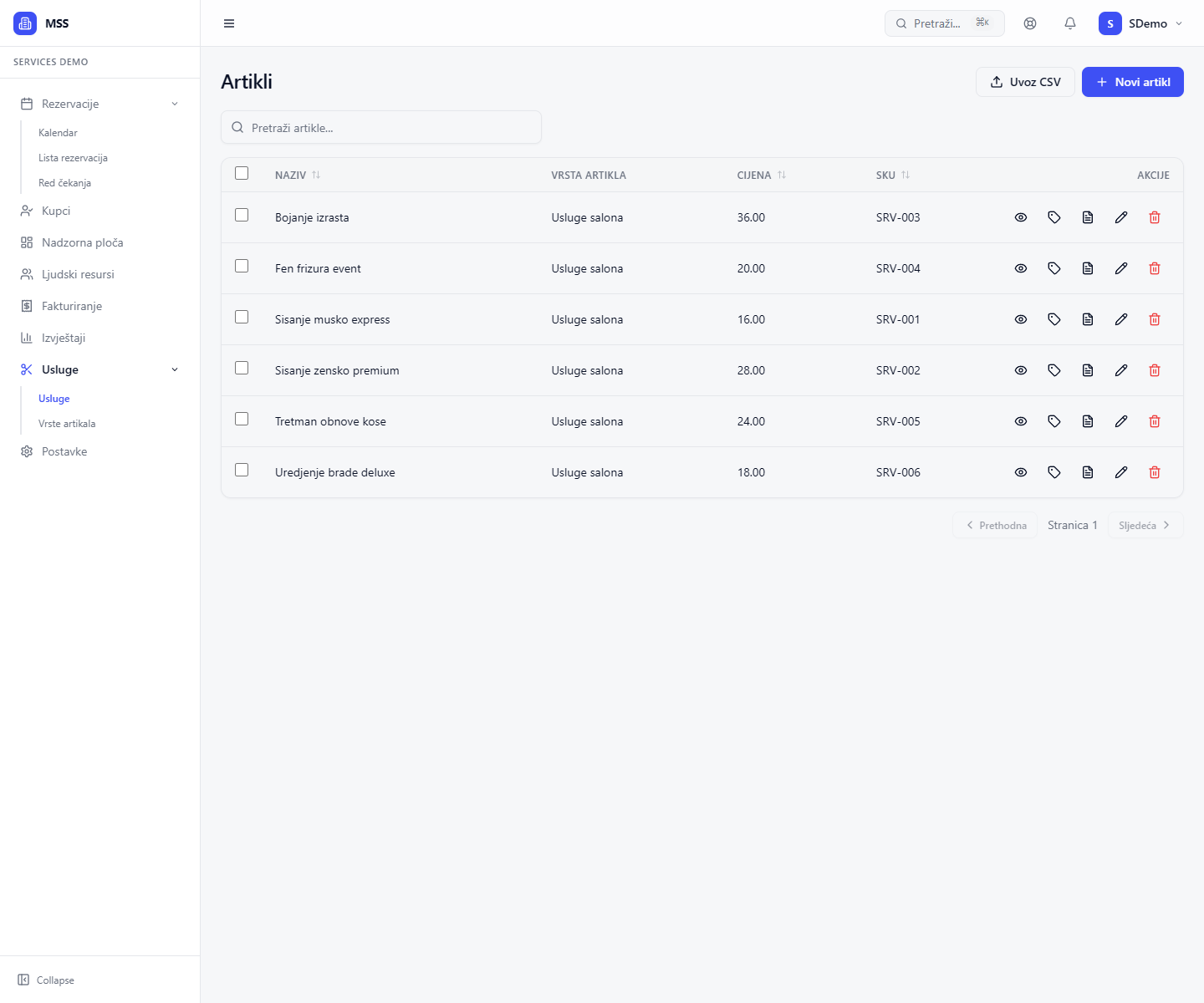
Task: Click the Novi artikl button
Action: pos(1132,82)
